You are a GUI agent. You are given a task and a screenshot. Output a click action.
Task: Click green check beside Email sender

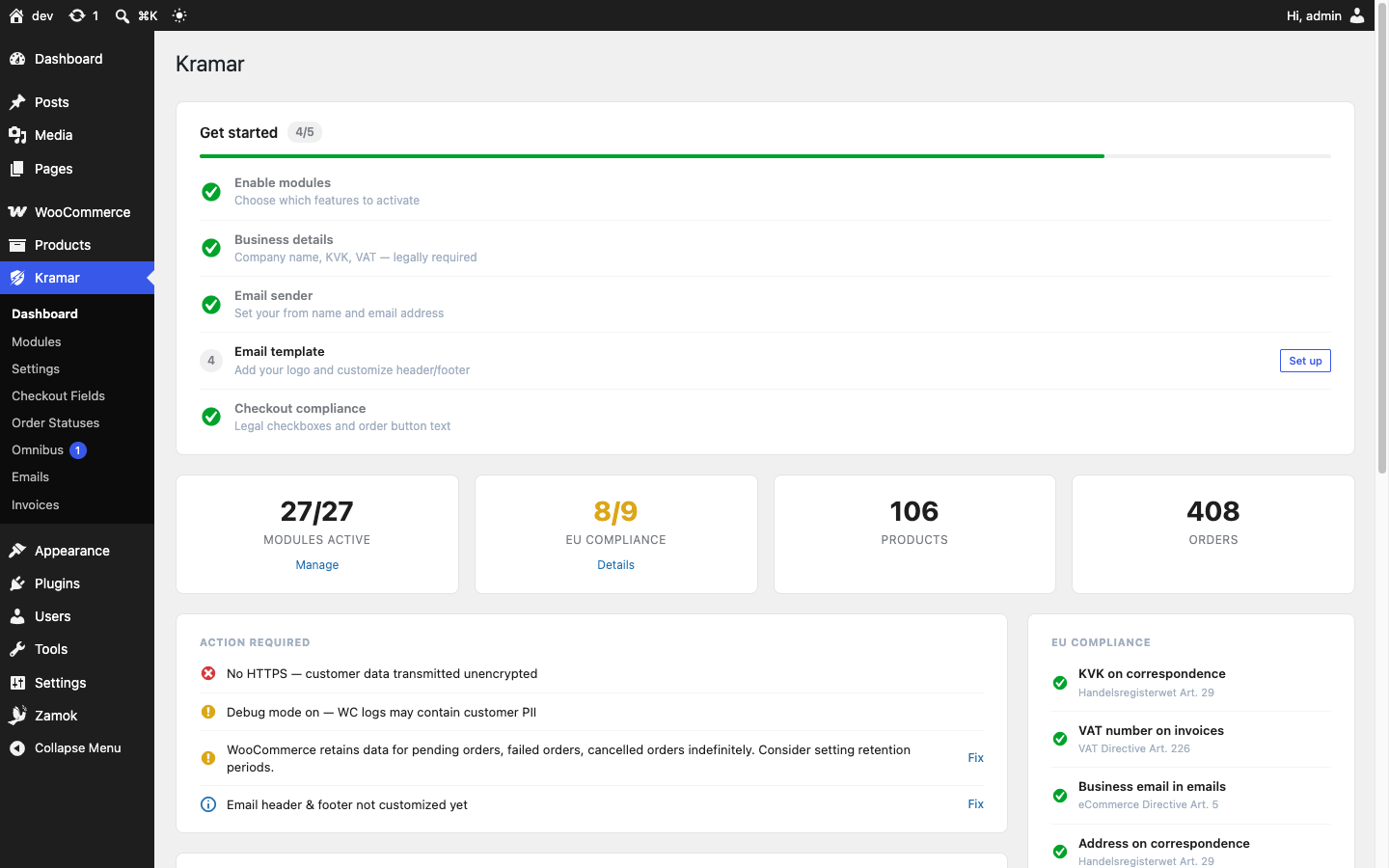tap(211, 305)
